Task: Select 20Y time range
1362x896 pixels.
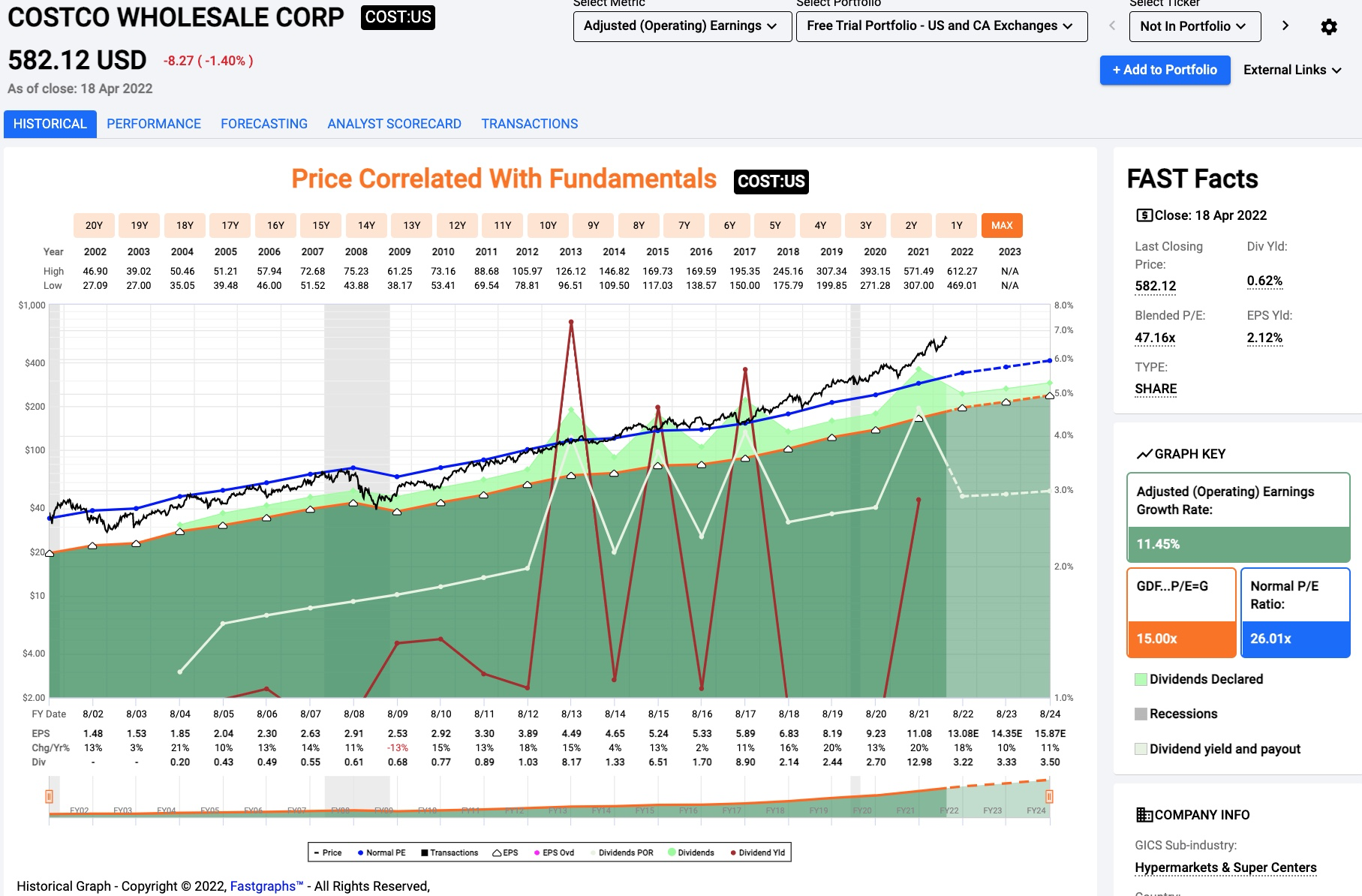Action: point(94,225)
